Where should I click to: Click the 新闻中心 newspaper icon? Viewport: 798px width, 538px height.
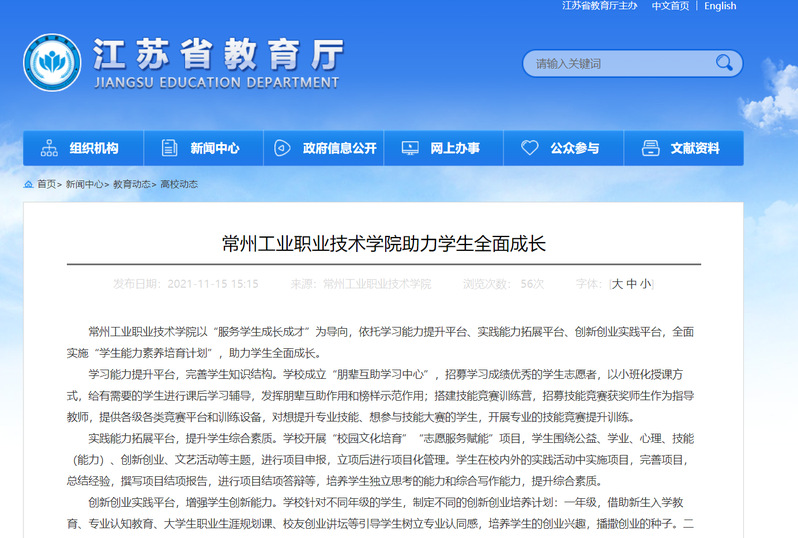[169, 148]
